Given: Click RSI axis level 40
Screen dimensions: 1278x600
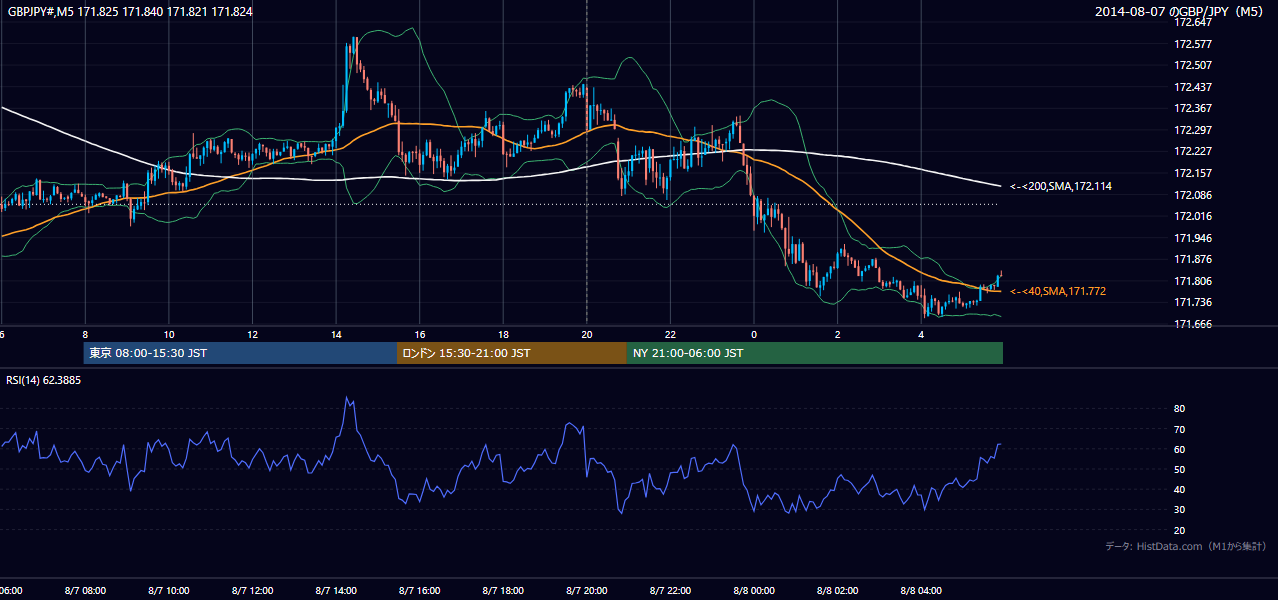Looking at the screenshot, I should (1180, 489).
